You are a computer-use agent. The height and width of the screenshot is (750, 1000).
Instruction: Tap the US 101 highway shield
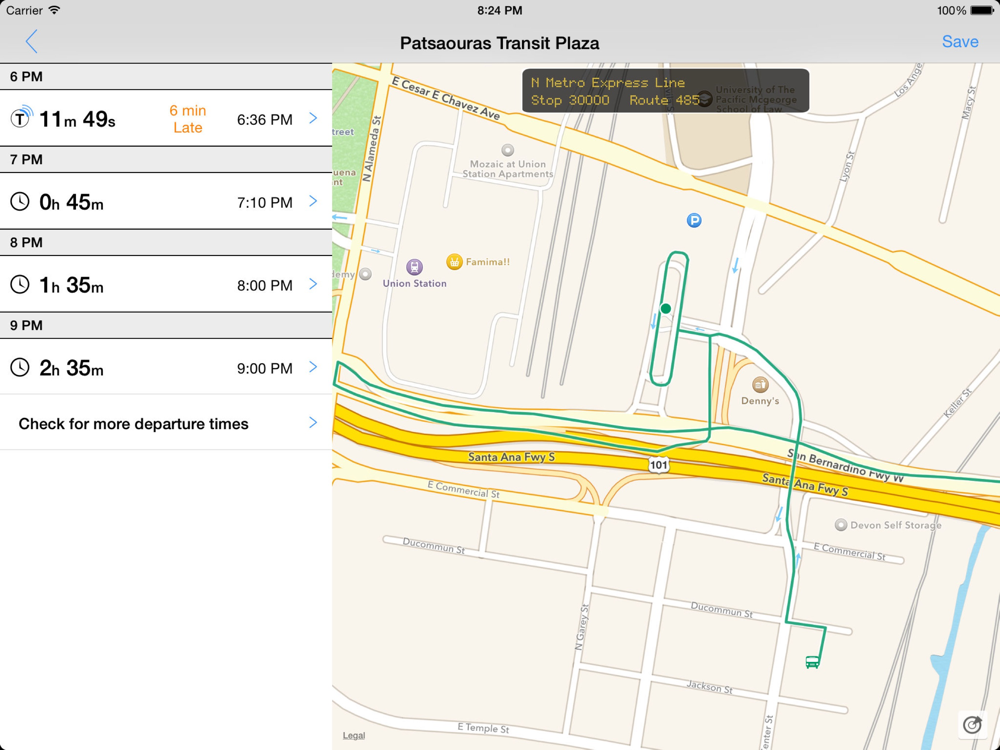[659, 465]
